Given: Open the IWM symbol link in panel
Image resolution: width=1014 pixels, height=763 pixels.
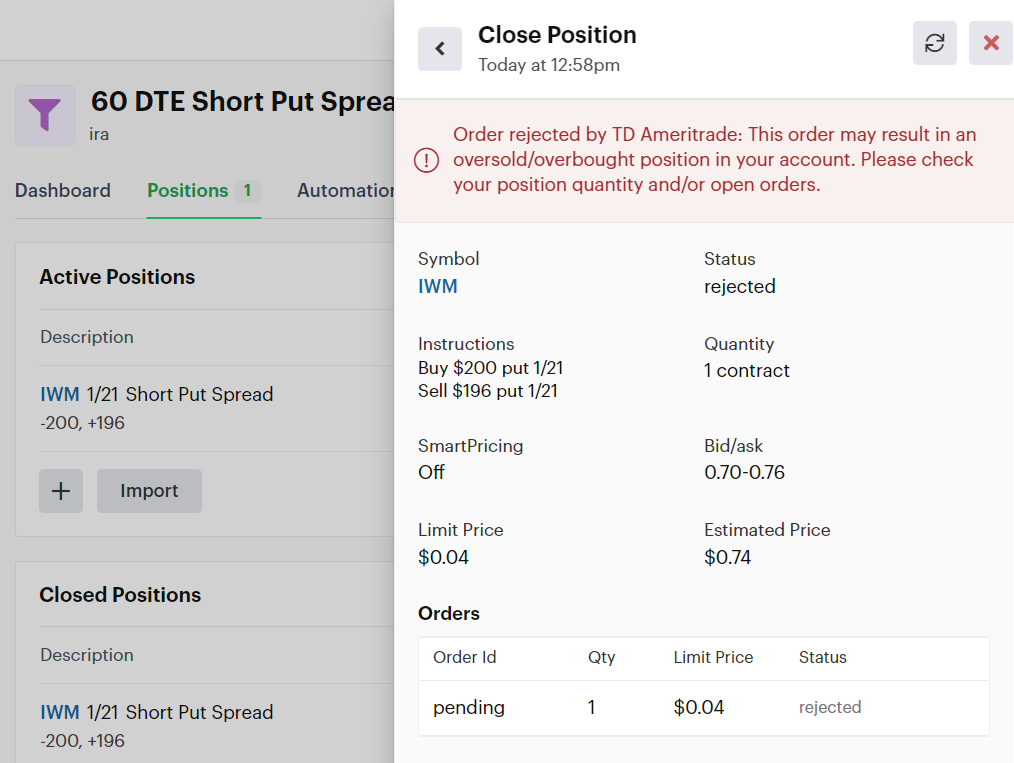Looking at the screenshot, I should 438,286.
